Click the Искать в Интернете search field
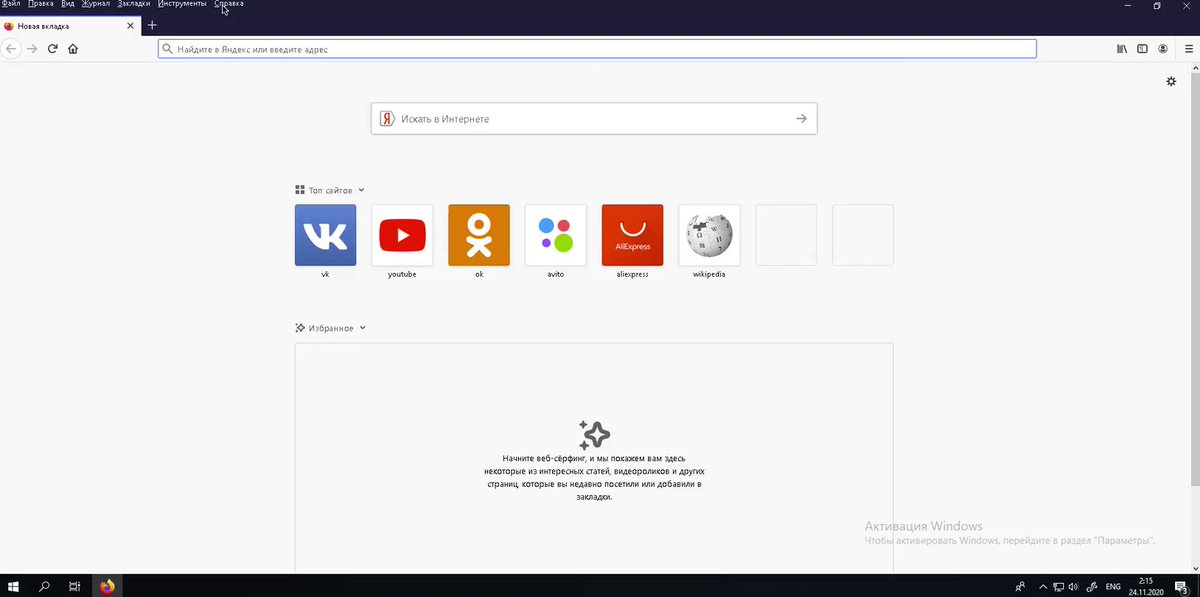Viewport: 1200px width, 597px height. (x=594, y=118)
